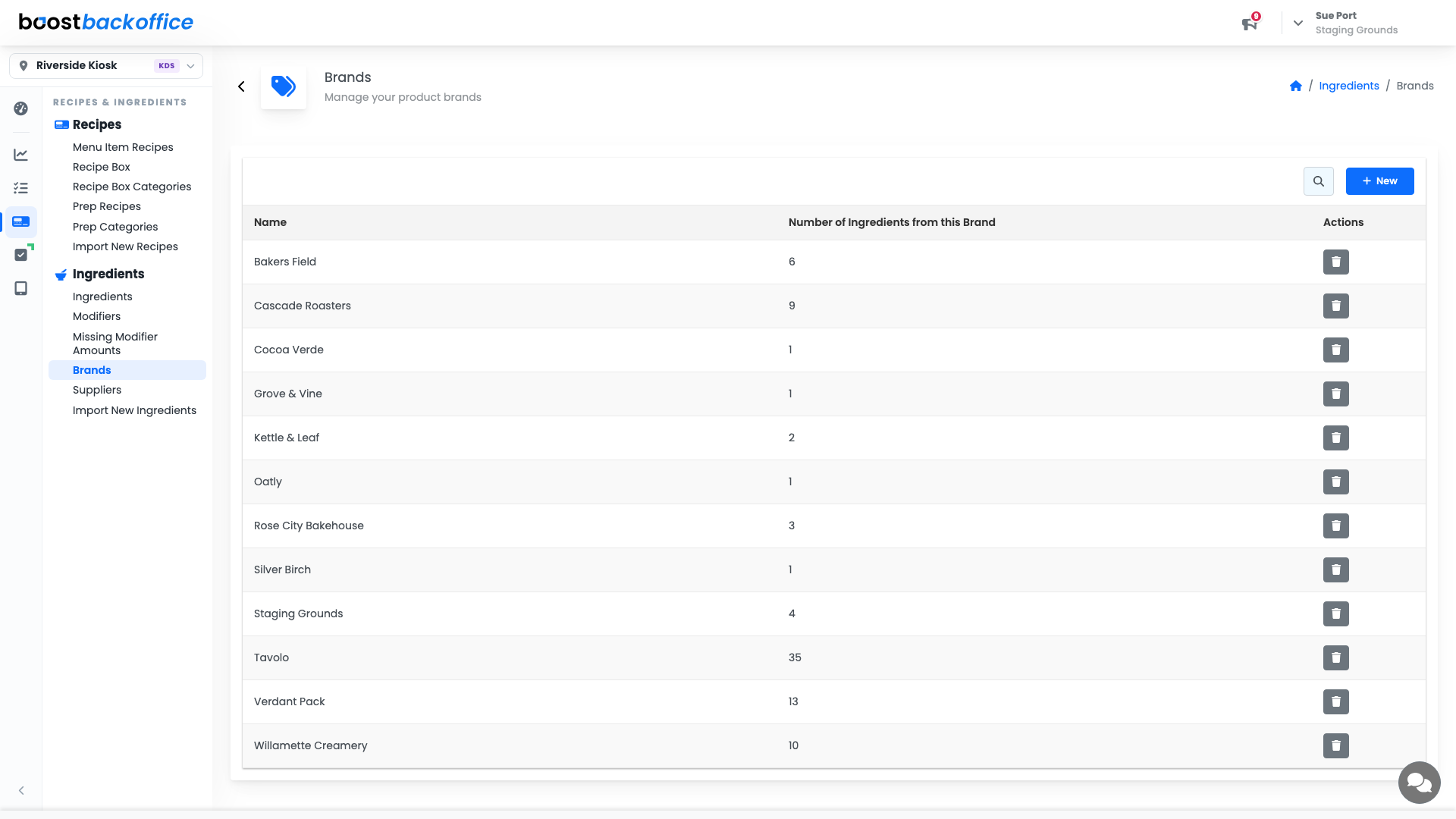The width and height of the screenshot is (1456, 819).
Task: Open the analytics line chart sidebar icon
Action: pos(21,155)
